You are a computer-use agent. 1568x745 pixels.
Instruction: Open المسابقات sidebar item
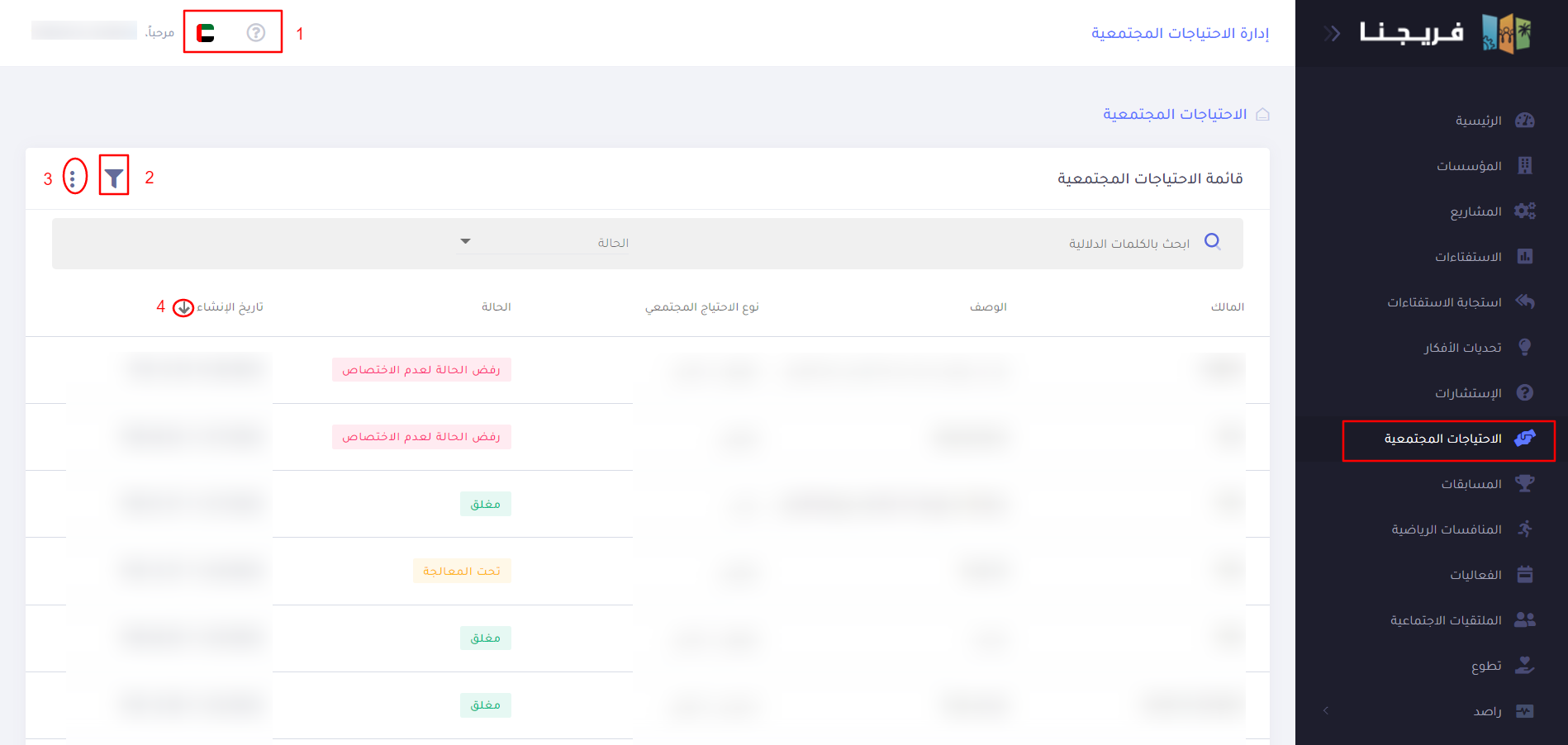[1471, 484]
